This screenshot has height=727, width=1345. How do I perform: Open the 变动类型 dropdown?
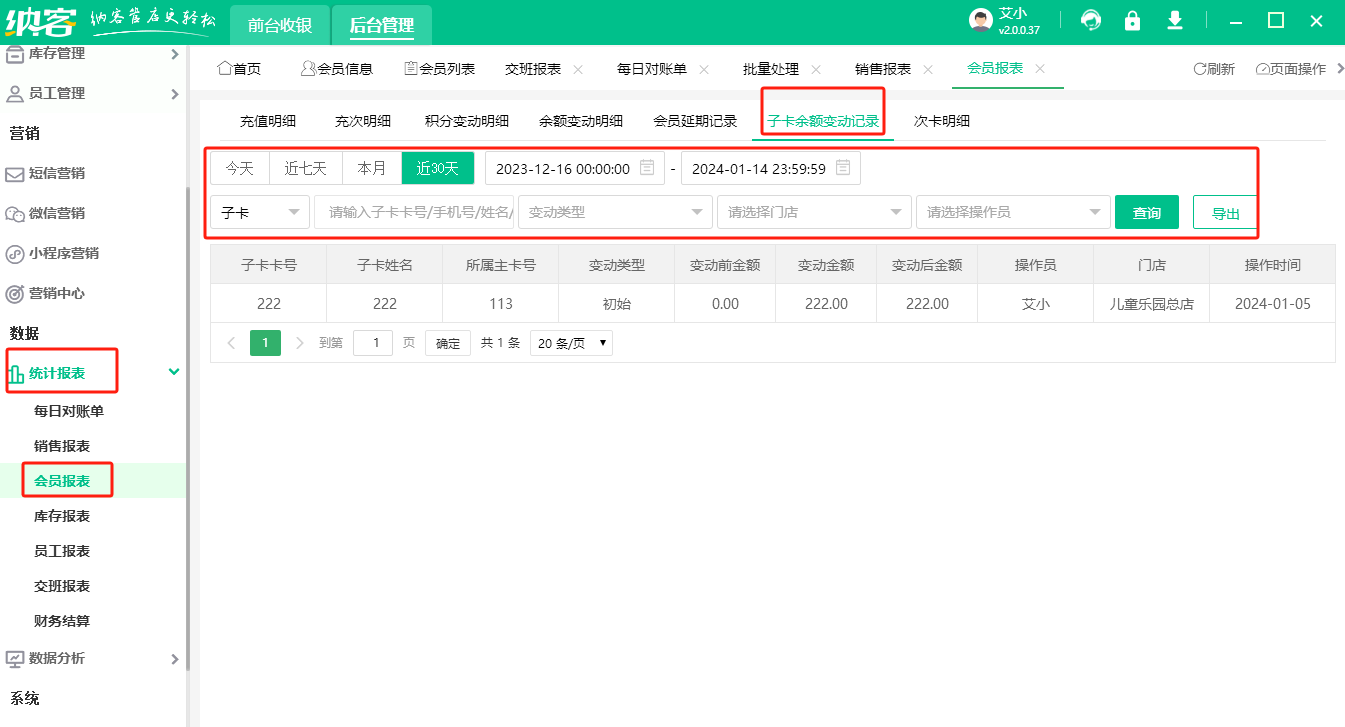coord(614,212)
